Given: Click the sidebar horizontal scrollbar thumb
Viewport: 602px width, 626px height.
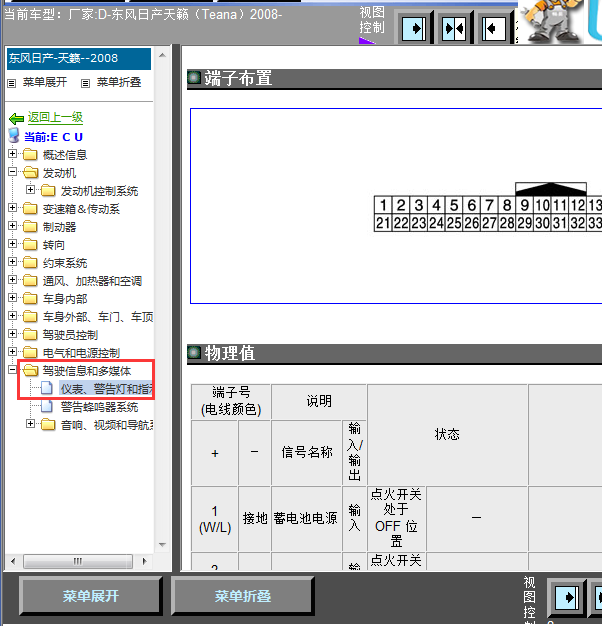Looking at the screenshot, I should click(x=78, y=561).
